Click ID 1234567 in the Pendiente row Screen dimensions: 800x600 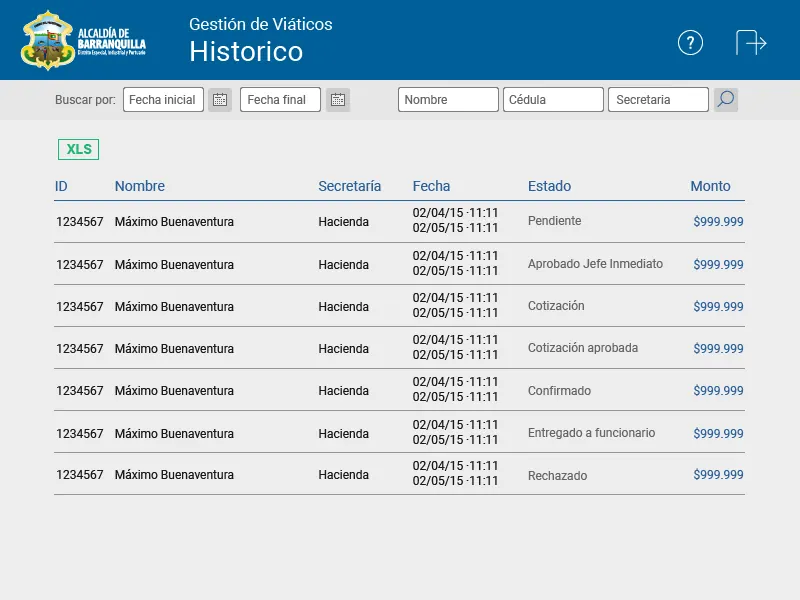pos(80,222)
